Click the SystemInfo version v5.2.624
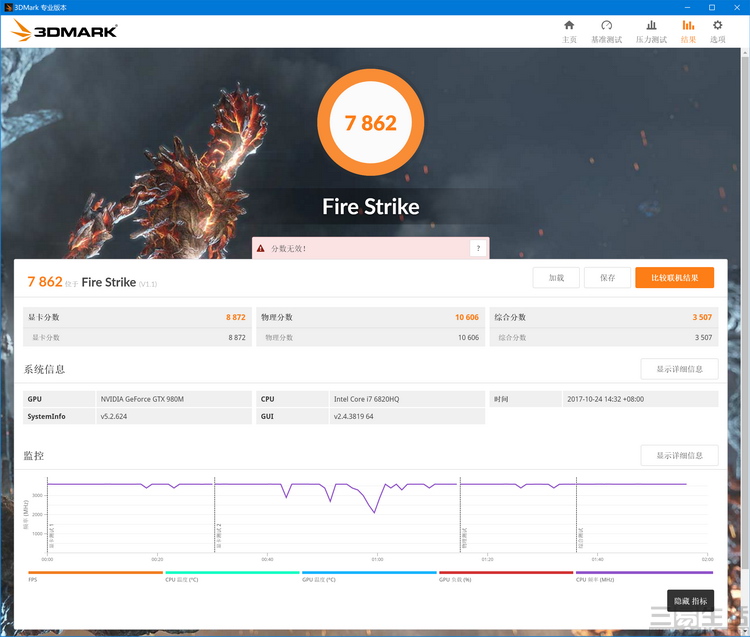This screenshot has height=637, width=750. tap(114, 417)
